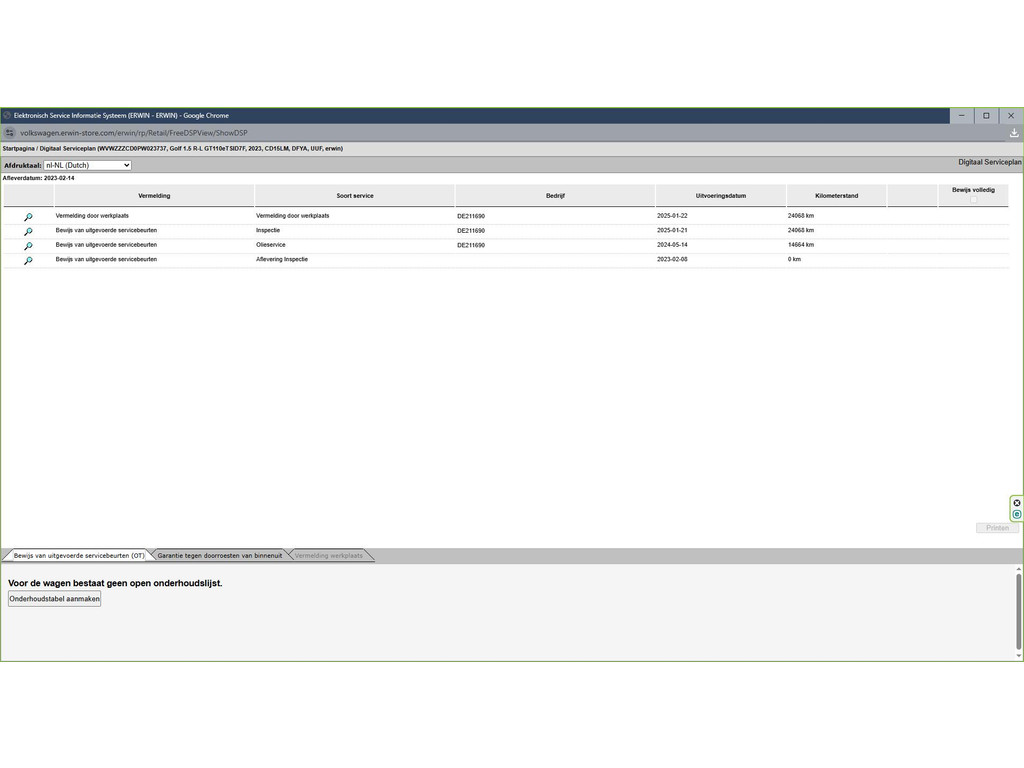
Task: Click the Kilometerstand column header
Action: tap(836, 196)
